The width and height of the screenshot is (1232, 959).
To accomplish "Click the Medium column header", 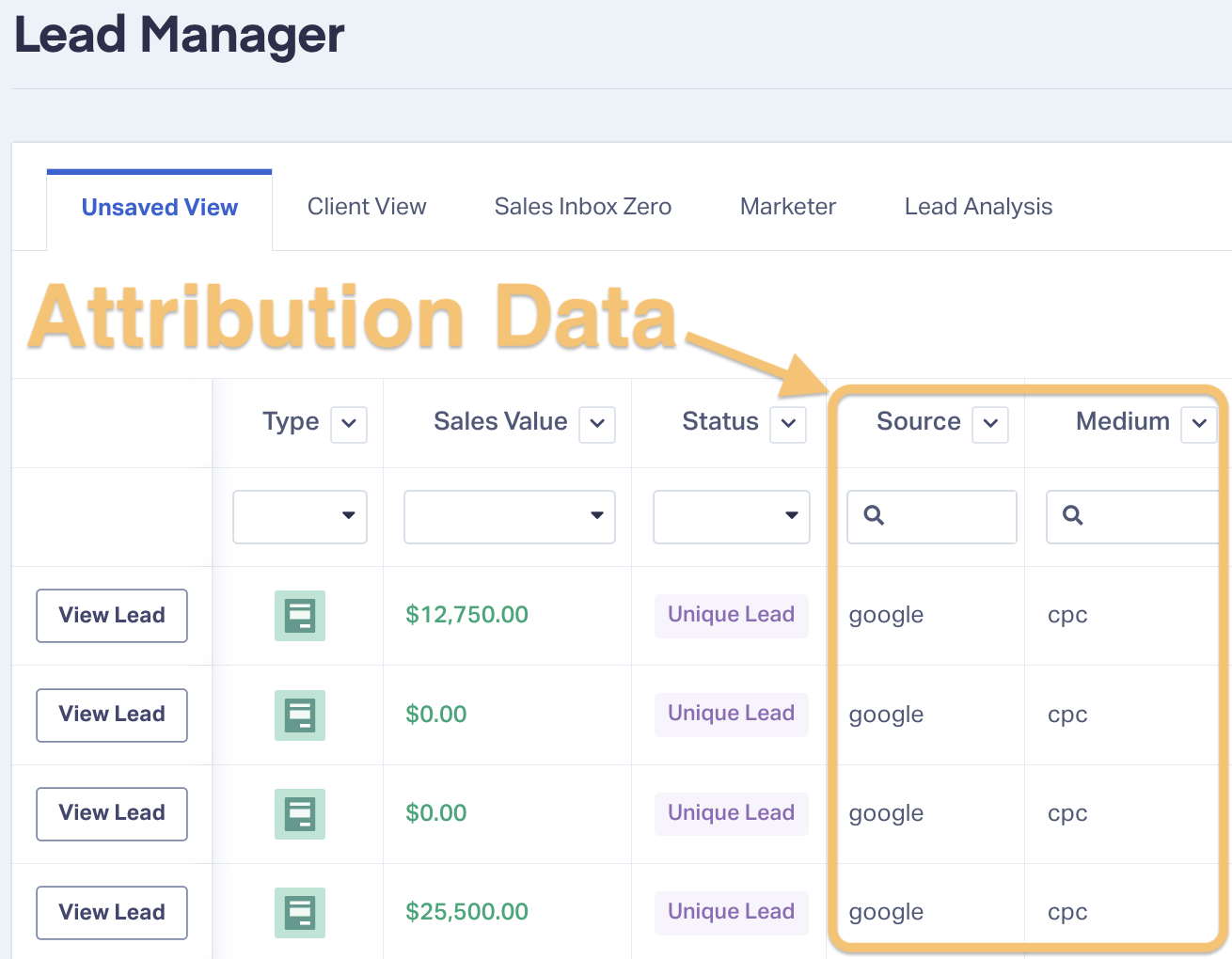I will 1123,421.
